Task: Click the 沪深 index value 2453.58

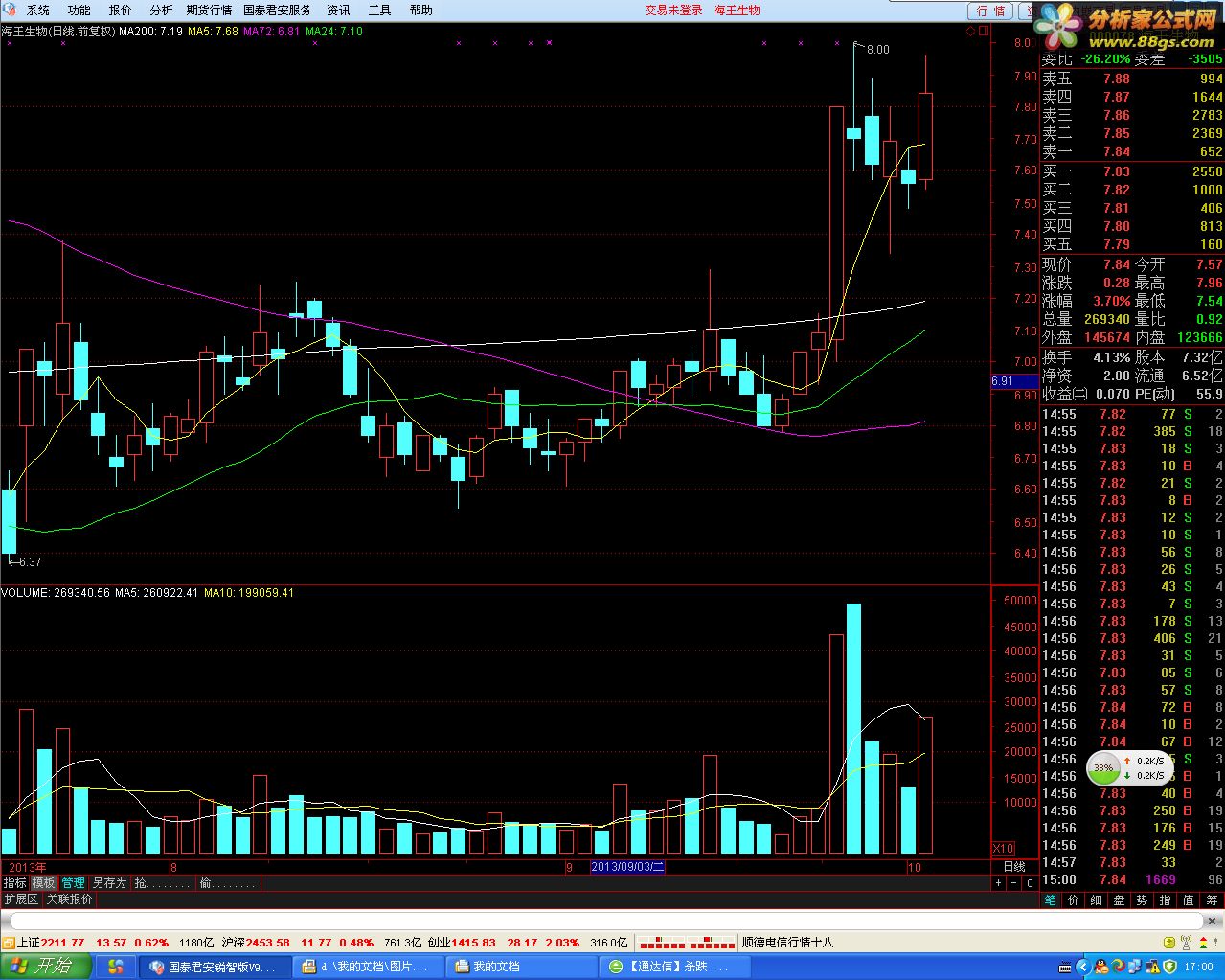Action: (267, 943)
